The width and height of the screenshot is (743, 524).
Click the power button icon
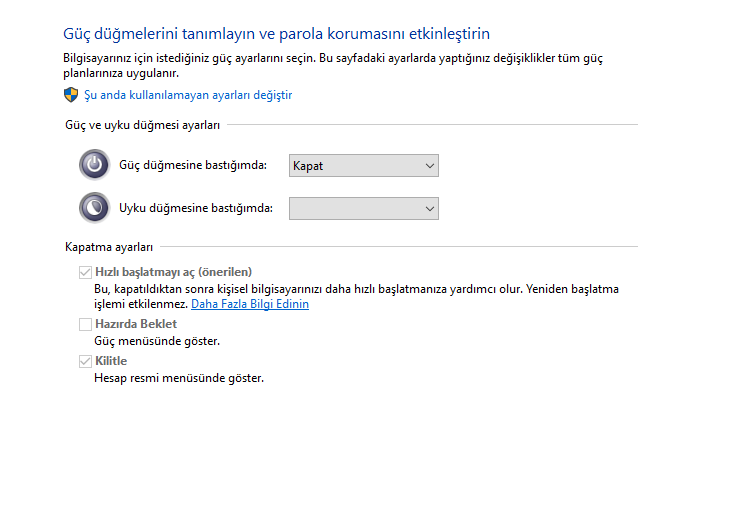tap(94, 165)
